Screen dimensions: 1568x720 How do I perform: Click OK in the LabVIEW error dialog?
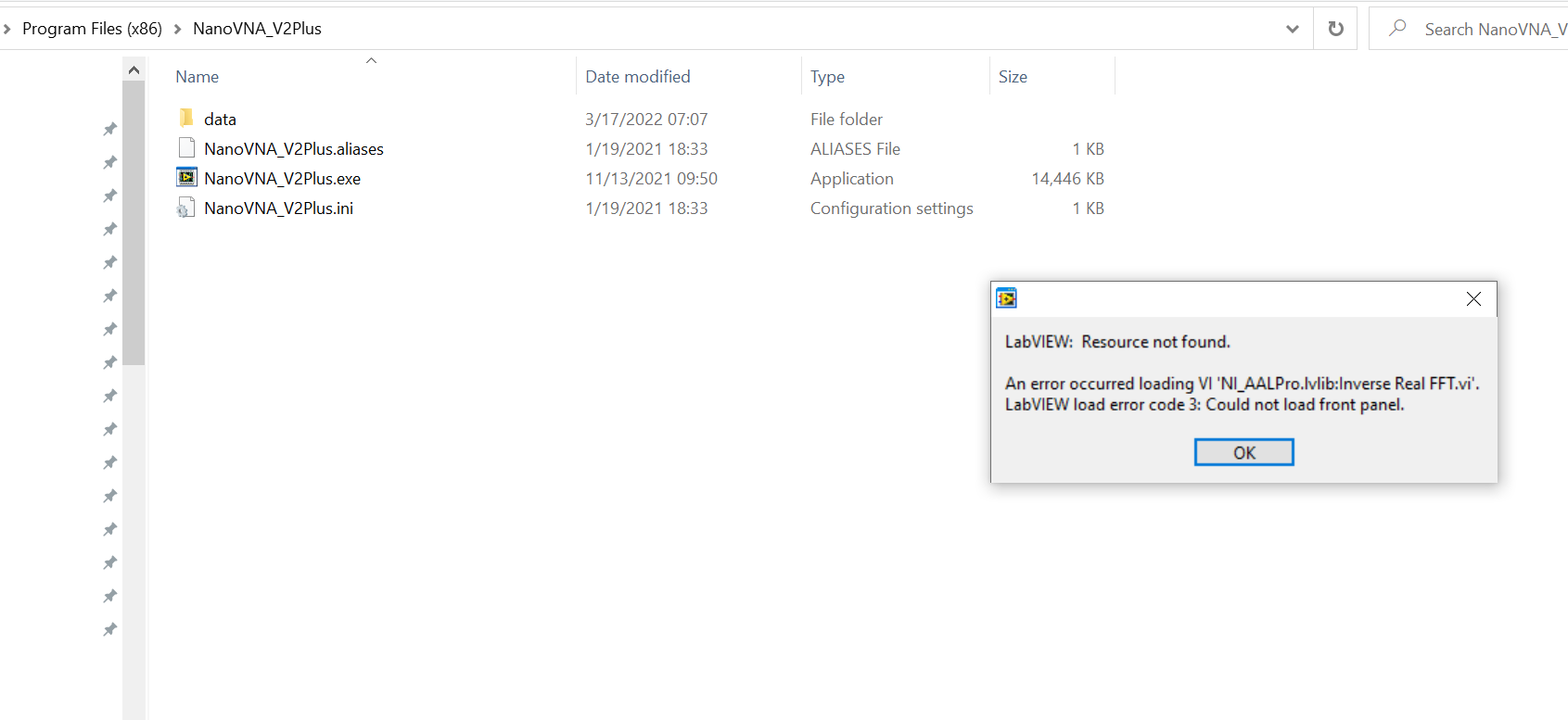pos(1243,452)
